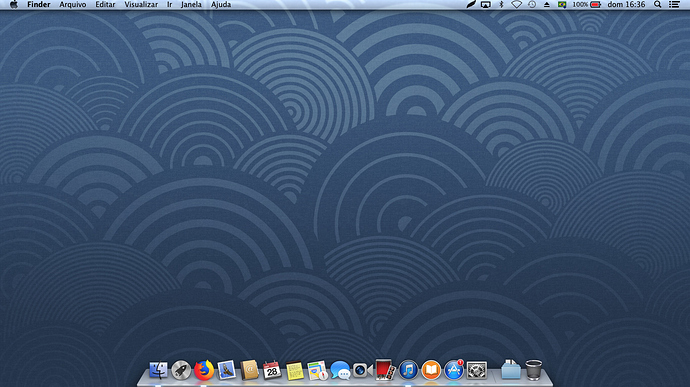Open the Messages chat bubble icon
This screenshot has width=690, height=387.
[340, 370]
